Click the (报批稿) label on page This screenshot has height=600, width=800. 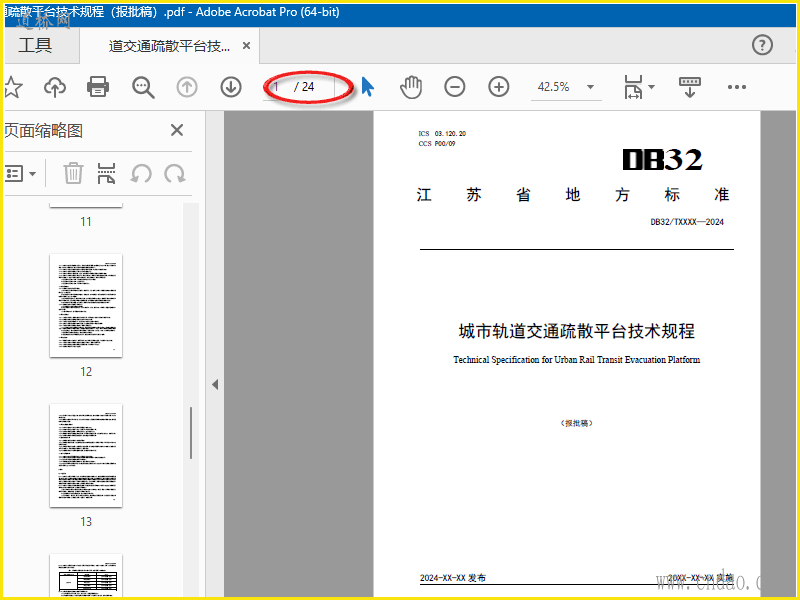coord(577,423)
